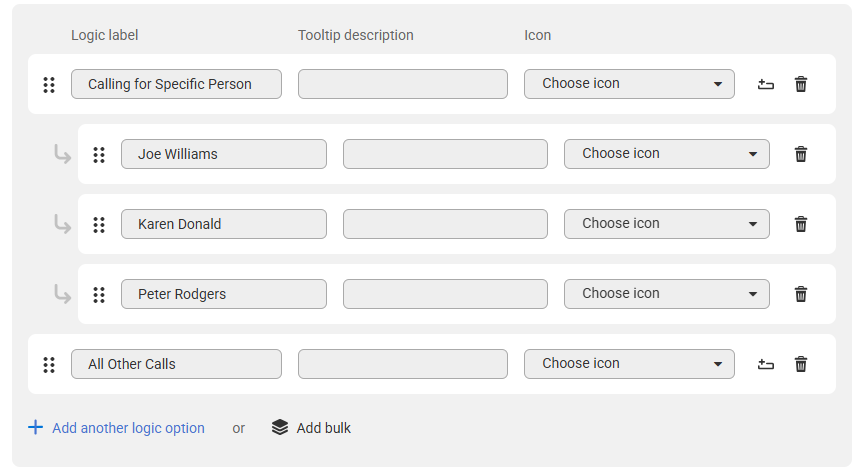Click the Add bulk button
858x474 pixels.
pyautogui.click(x=311, y=428)
